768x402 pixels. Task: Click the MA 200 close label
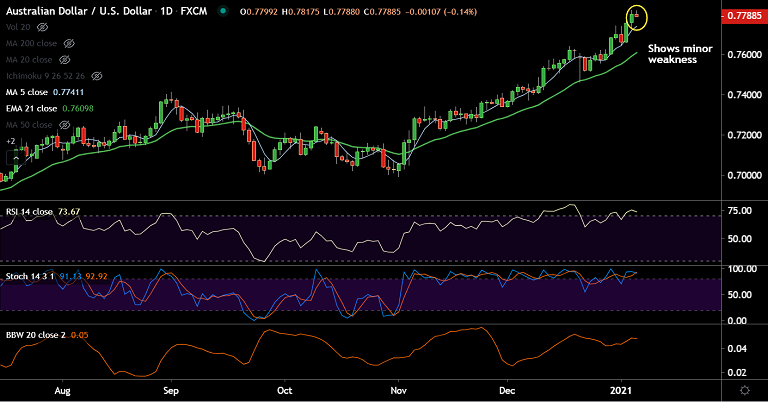pyautogui.click(x=31, y=43)
